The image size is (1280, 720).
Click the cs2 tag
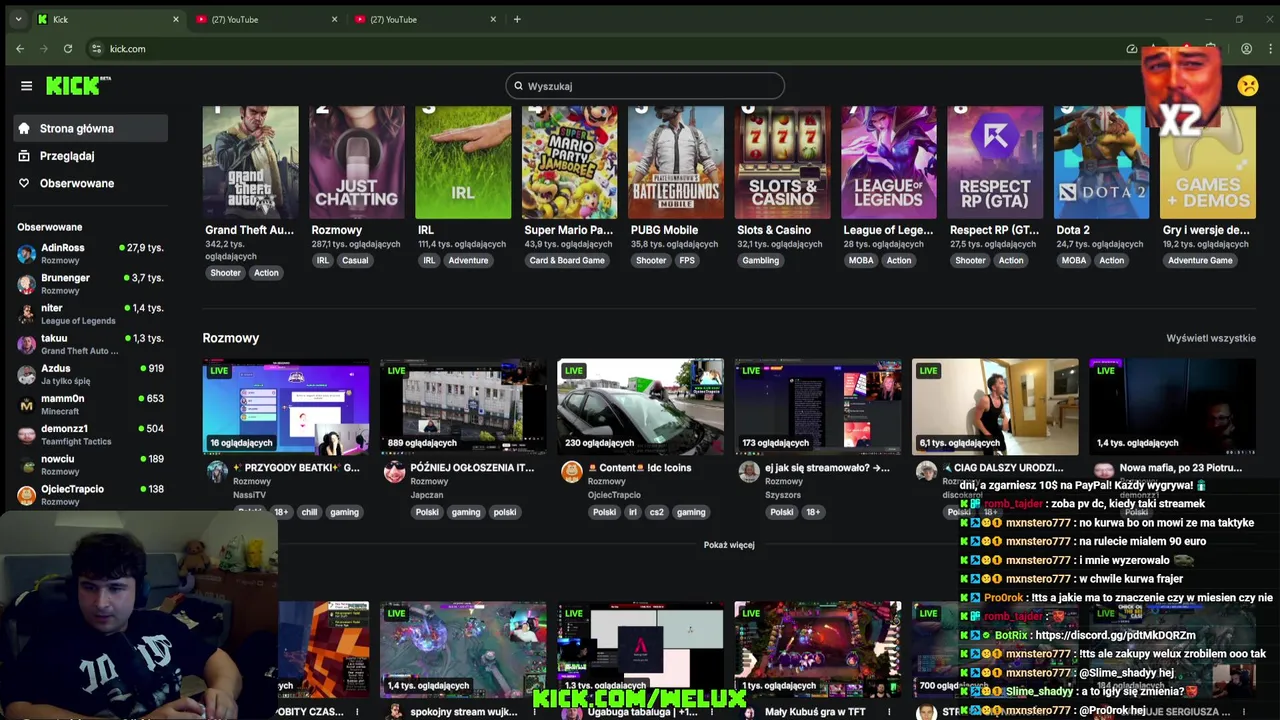[657, 512]
